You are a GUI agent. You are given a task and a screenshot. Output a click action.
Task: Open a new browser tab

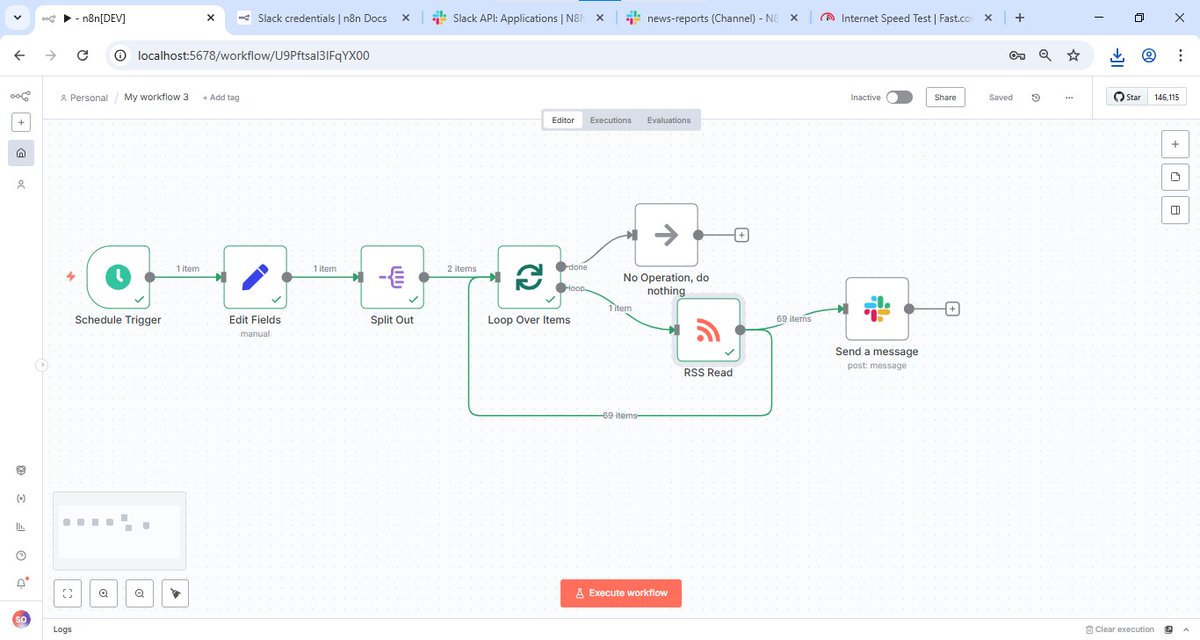[1020, 18]
